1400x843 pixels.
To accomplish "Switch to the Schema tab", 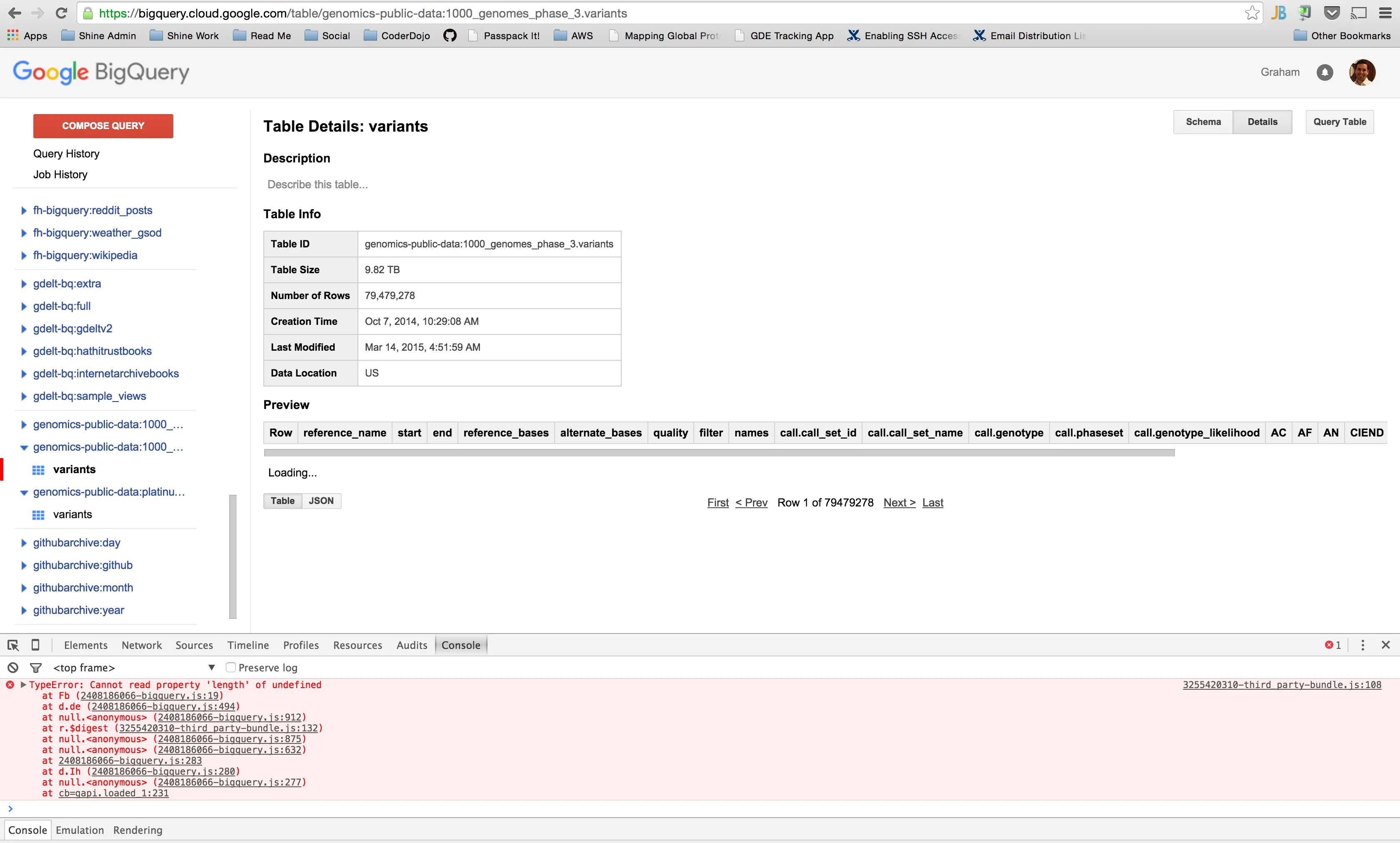I will (x=1203, y=122).
